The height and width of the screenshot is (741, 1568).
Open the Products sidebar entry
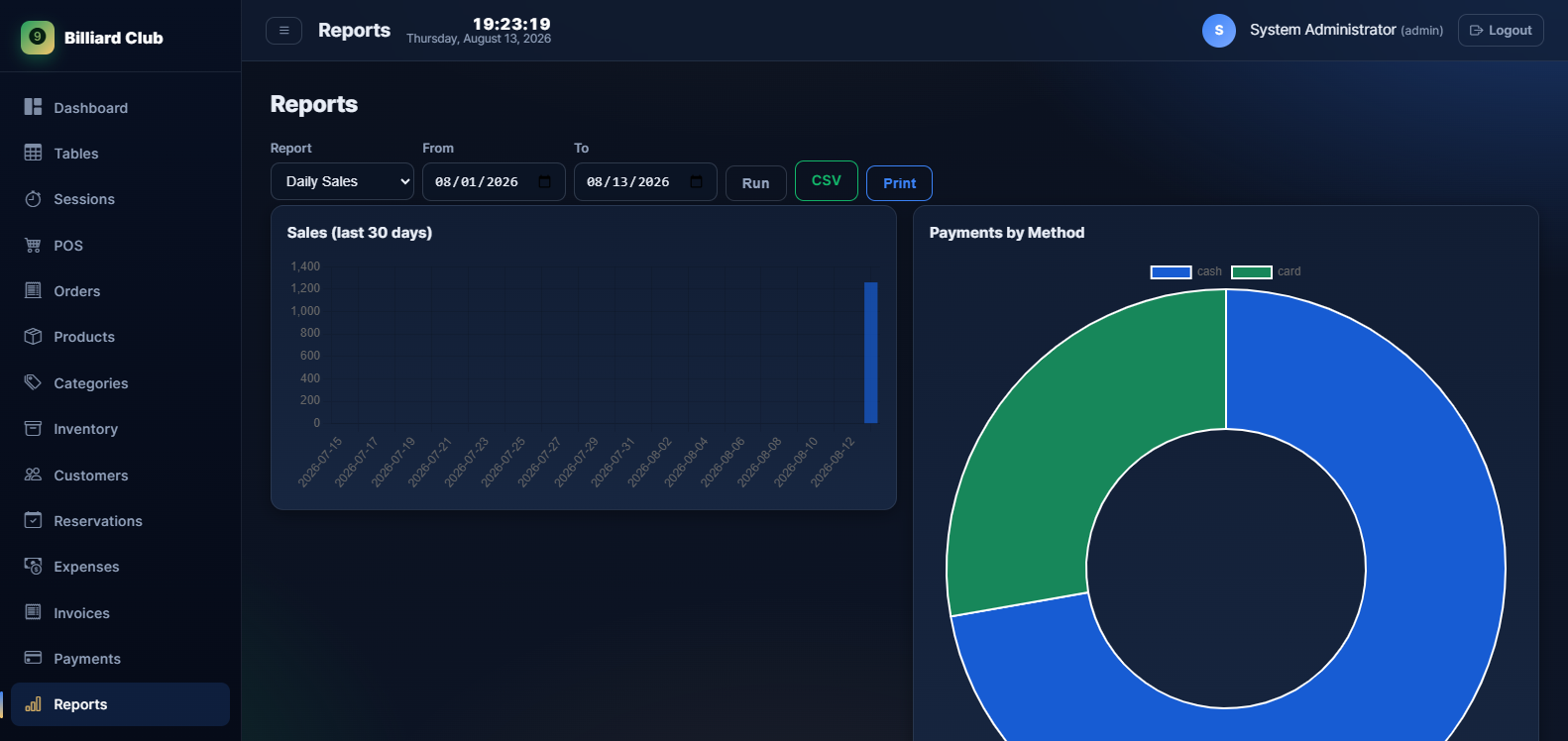120,337
